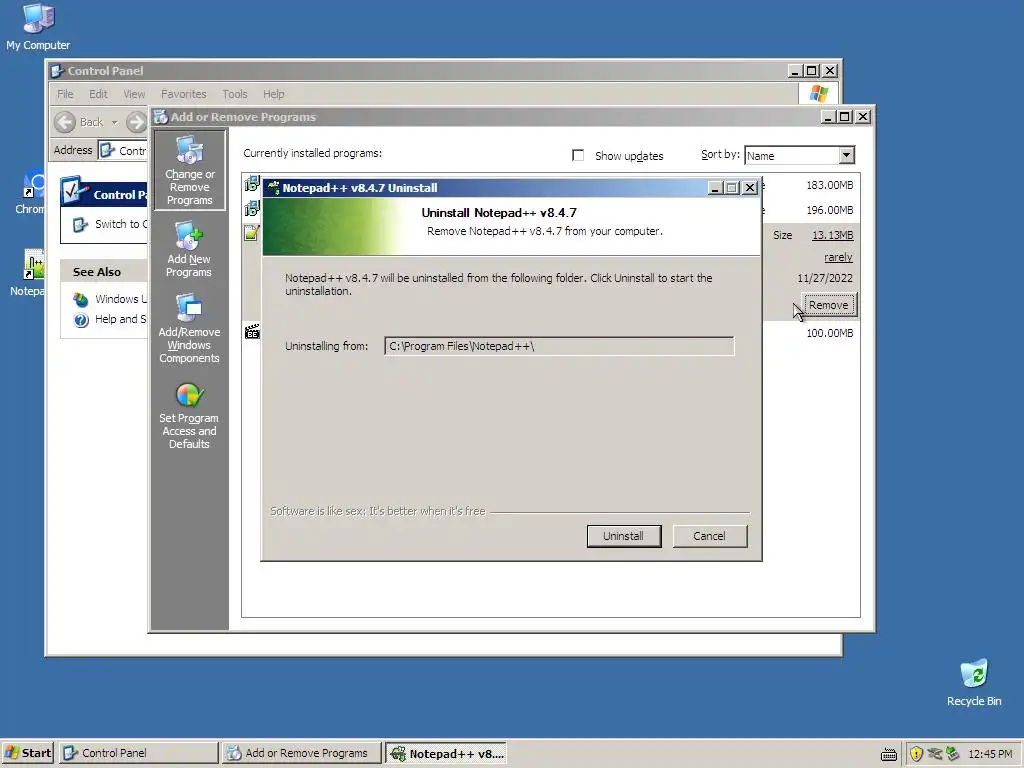Maximize the Control Panel window
Viewport: 1024px width, 768px height.
click(x=812, y=71)
